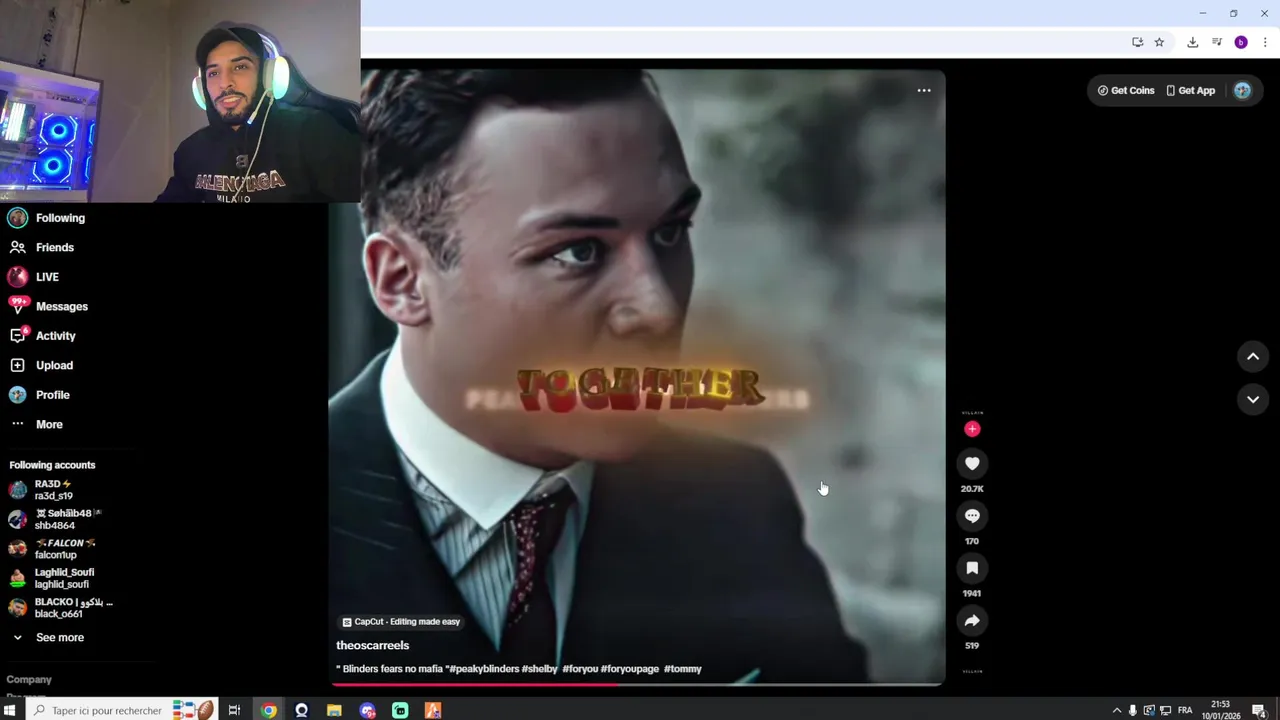
Task: Open followed account laghlid_soufi
Action: point(52,578)
